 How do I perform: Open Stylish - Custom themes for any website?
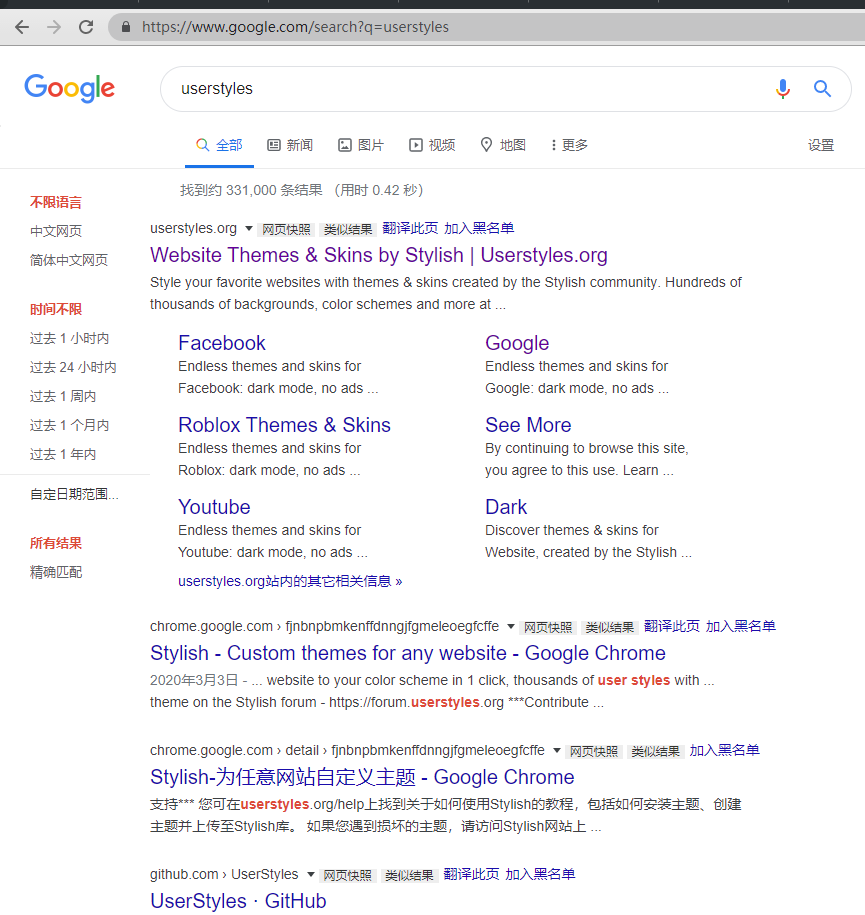[x=408, y=653]
